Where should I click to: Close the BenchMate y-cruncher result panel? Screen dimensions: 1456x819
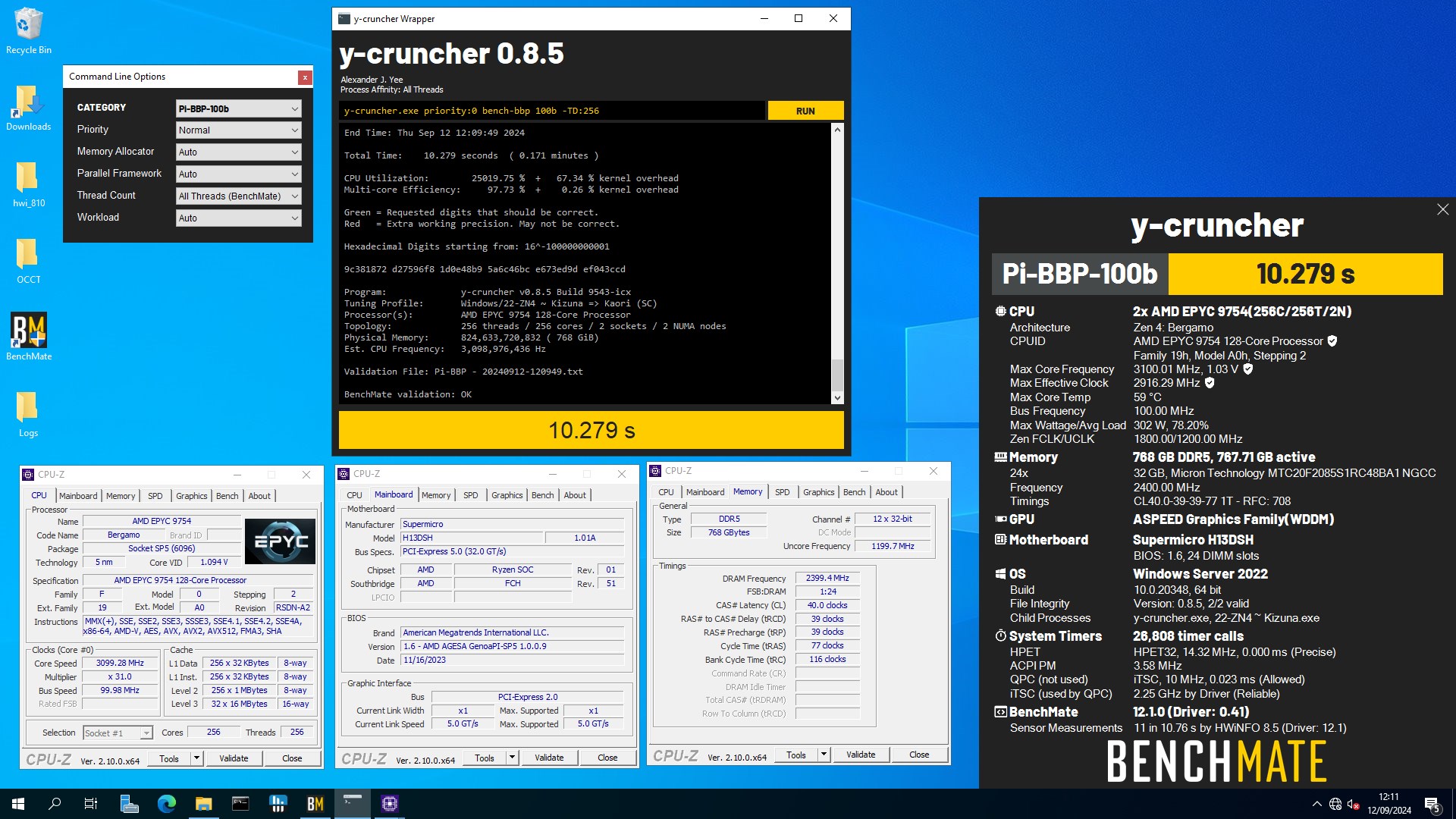click(x=1442, y=209)
